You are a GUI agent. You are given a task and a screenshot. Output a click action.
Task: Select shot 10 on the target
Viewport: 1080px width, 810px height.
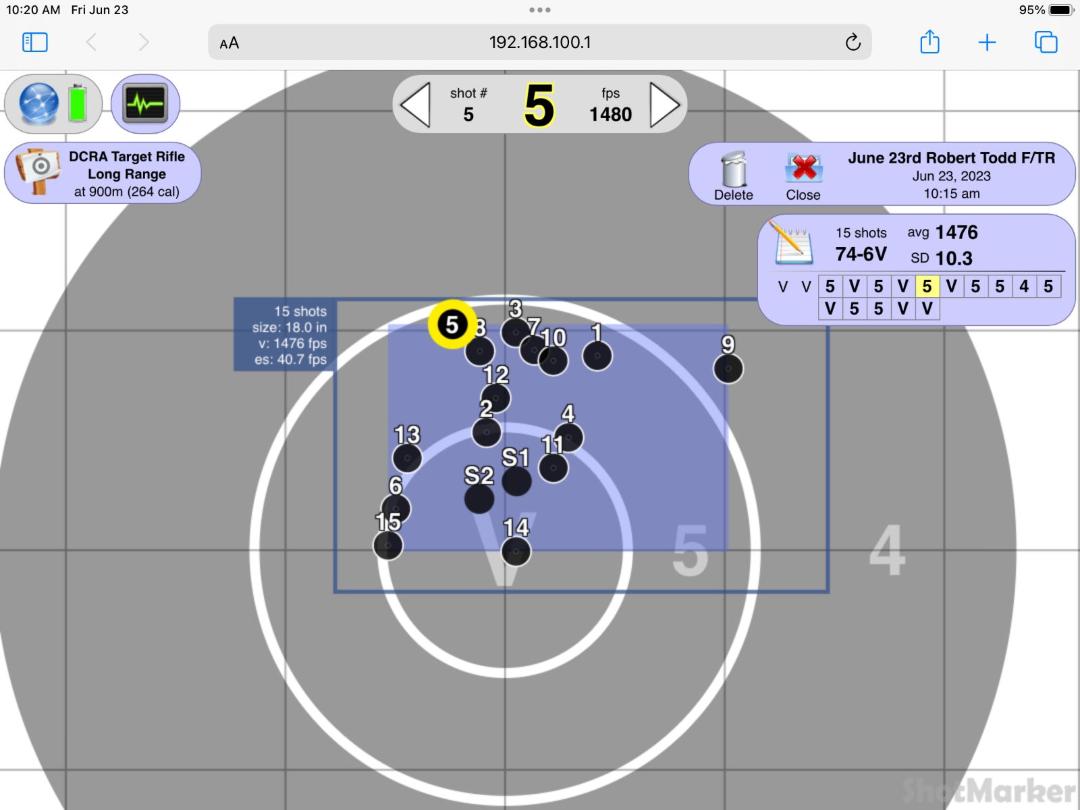click(553, 360)
